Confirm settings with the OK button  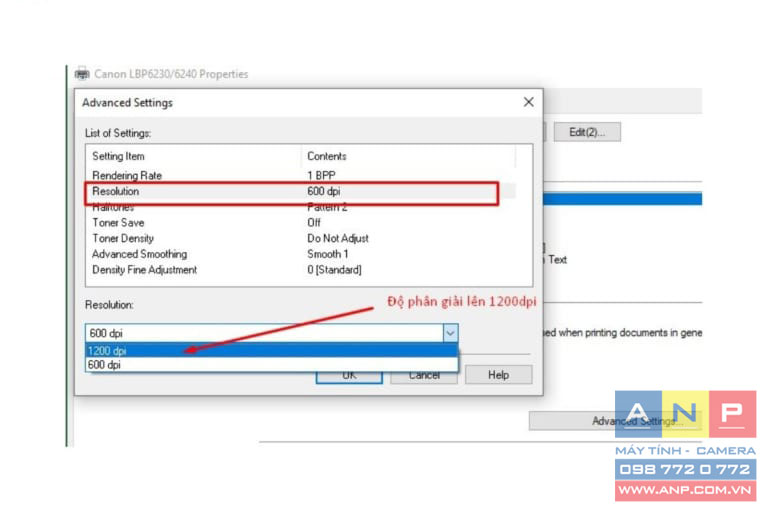(349, 376)
